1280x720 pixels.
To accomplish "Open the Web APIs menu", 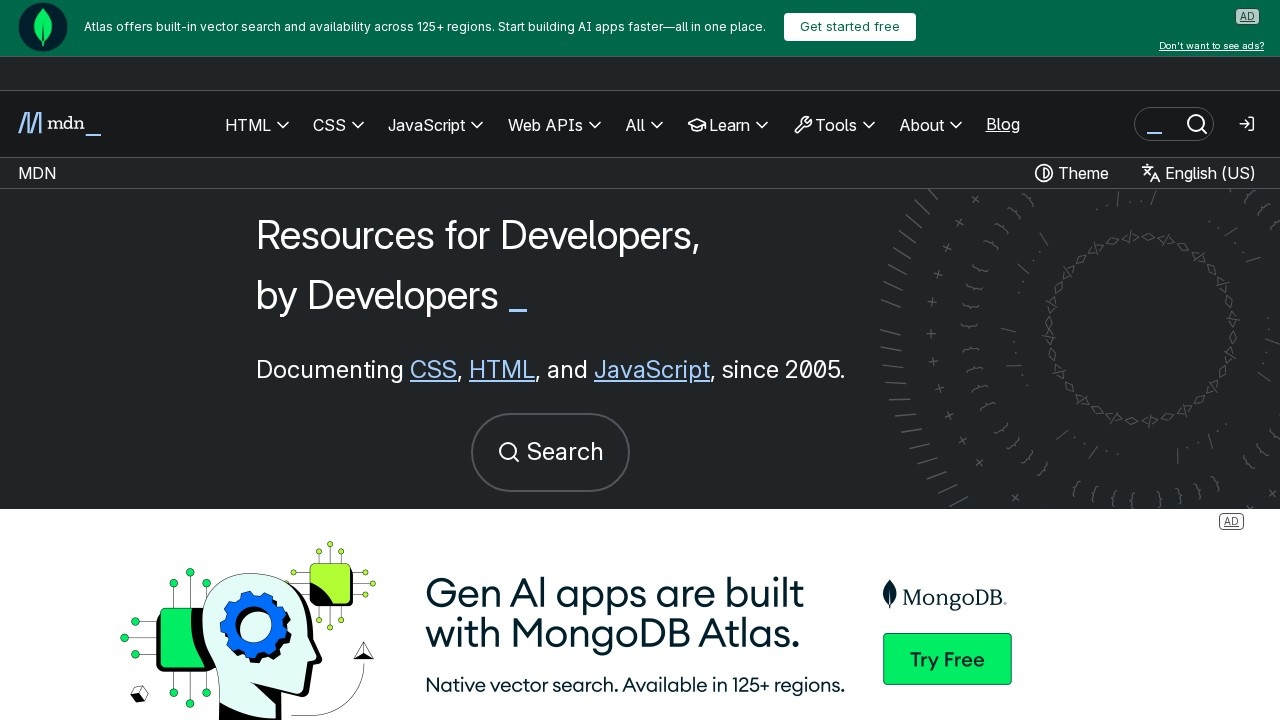I will 554,125.
